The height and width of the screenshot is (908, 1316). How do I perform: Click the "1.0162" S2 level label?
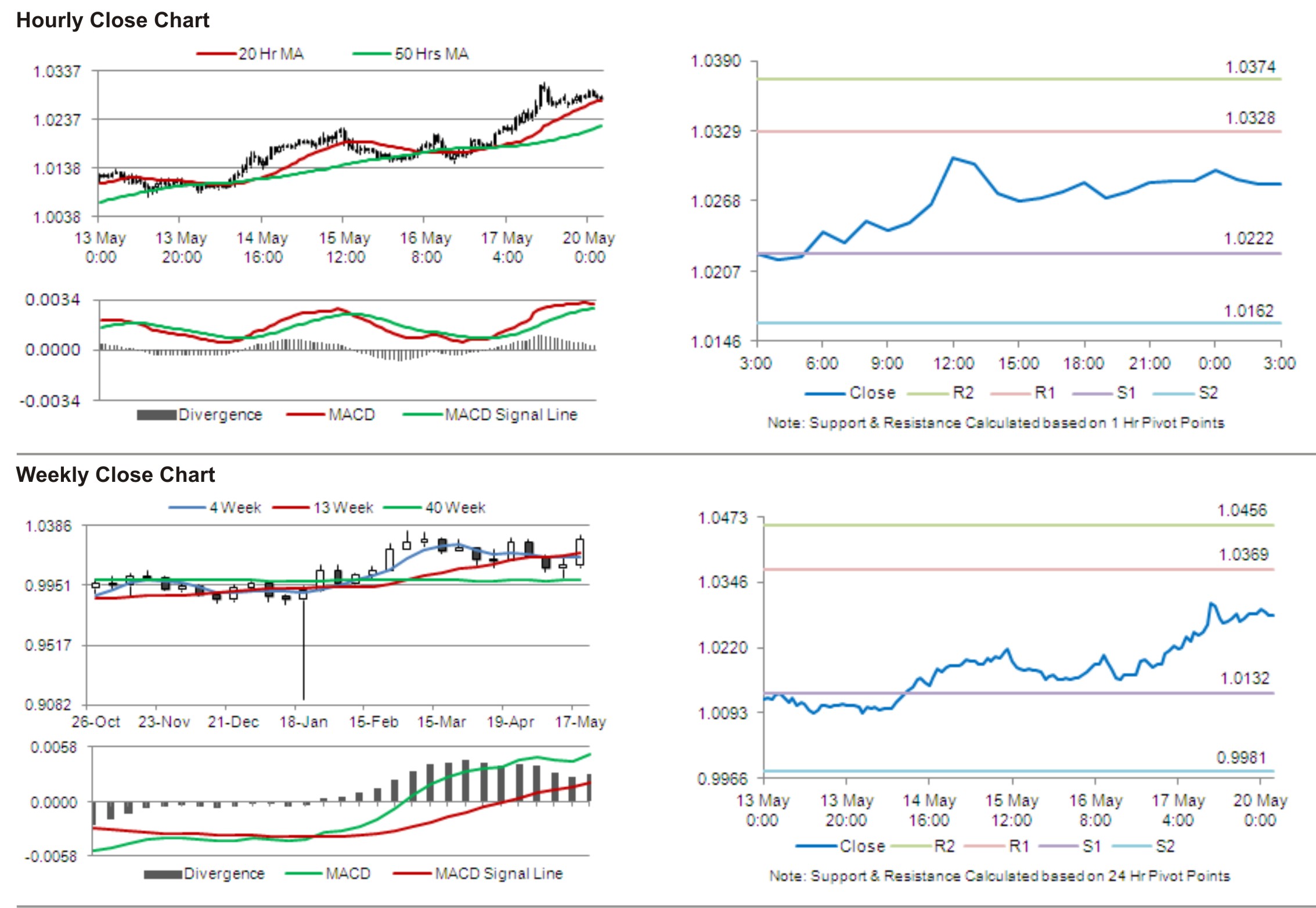point(1249,311)
